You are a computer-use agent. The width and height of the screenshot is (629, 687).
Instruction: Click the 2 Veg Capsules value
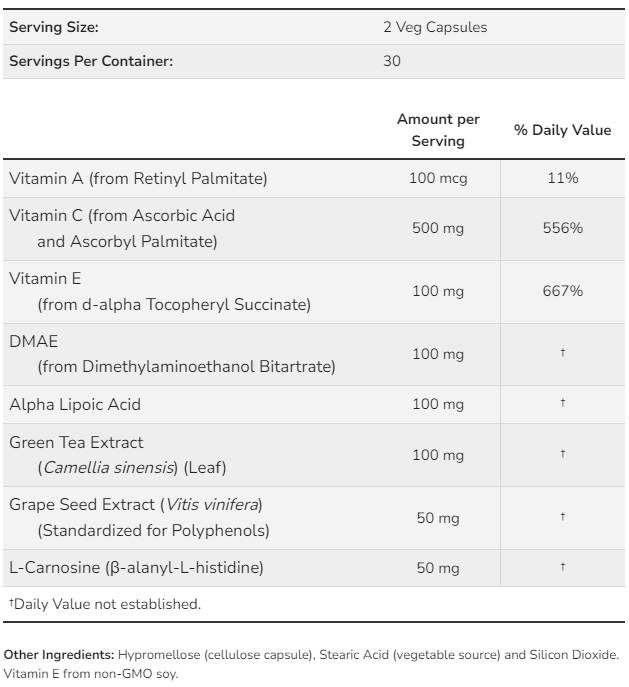point(435,27)
